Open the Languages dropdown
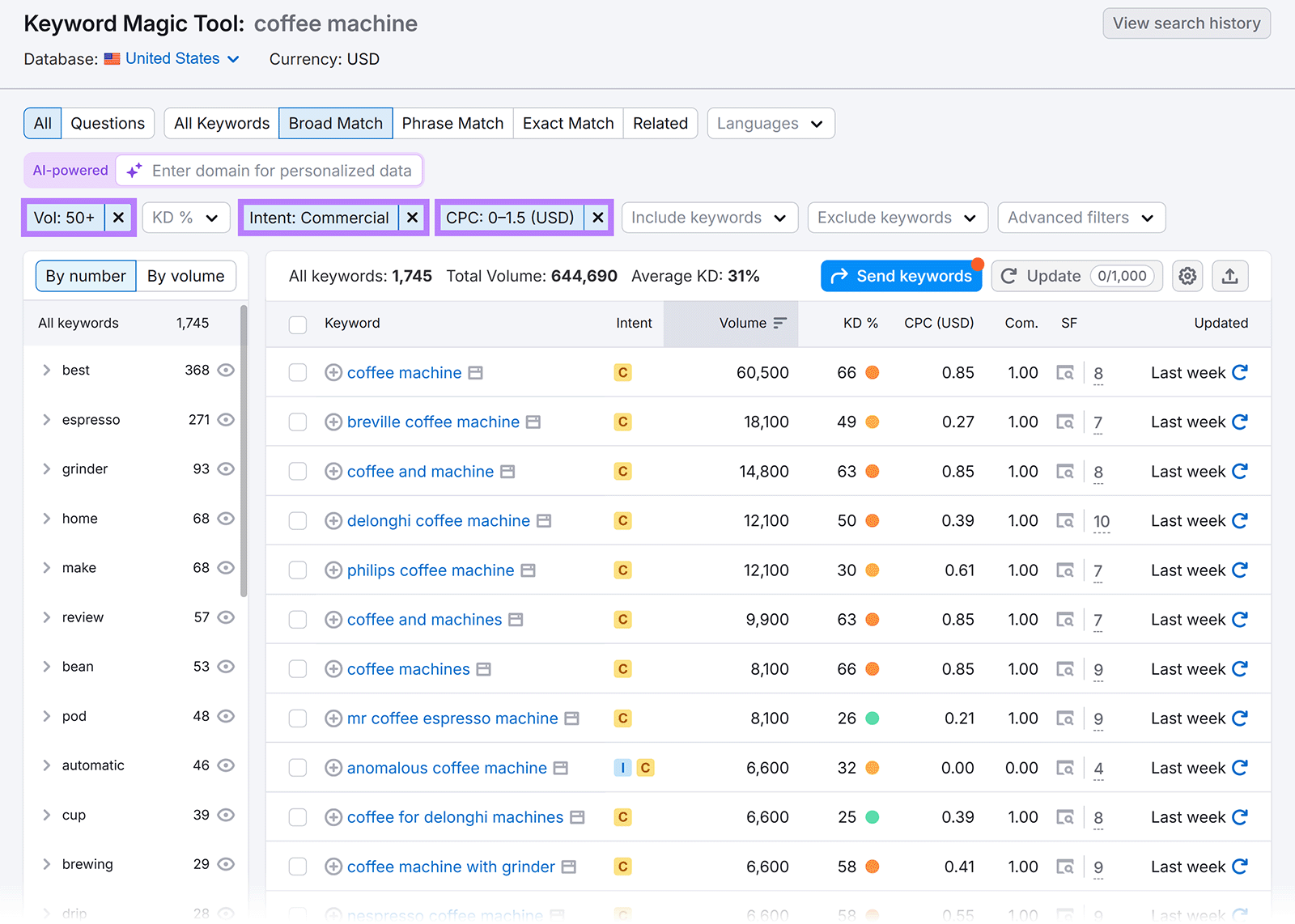 pyautogui.click(x=769, y=123)
